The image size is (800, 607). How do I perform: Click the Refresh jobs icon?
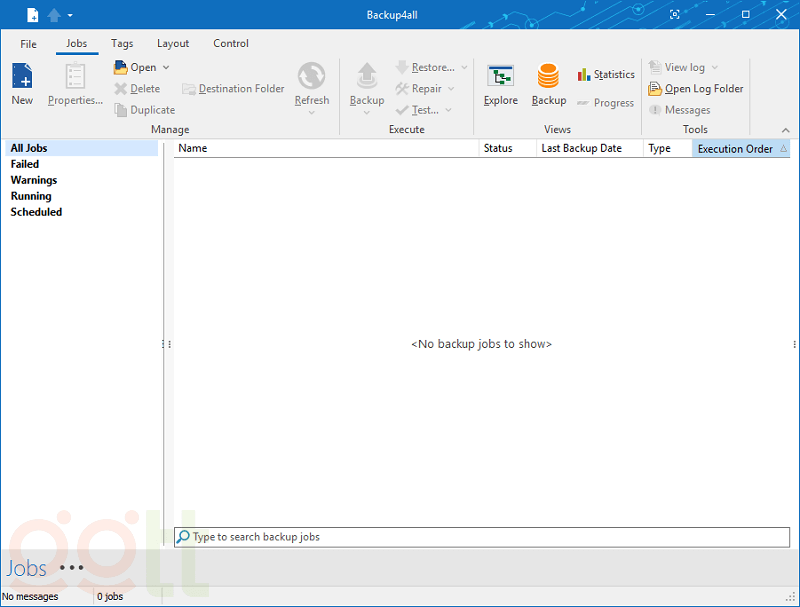(311, 77)
